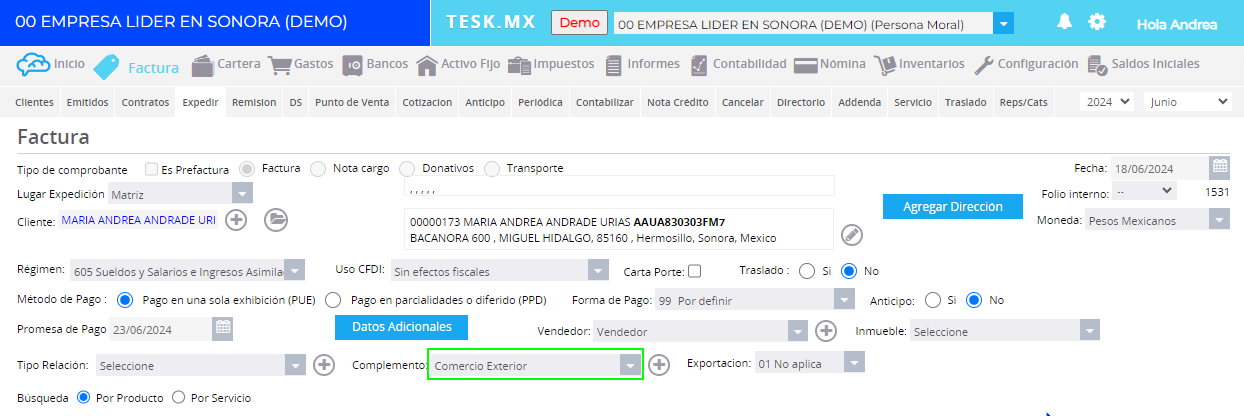
Task: Expand the Lugar Expedición Matriz dropdown
Action: 180,194
